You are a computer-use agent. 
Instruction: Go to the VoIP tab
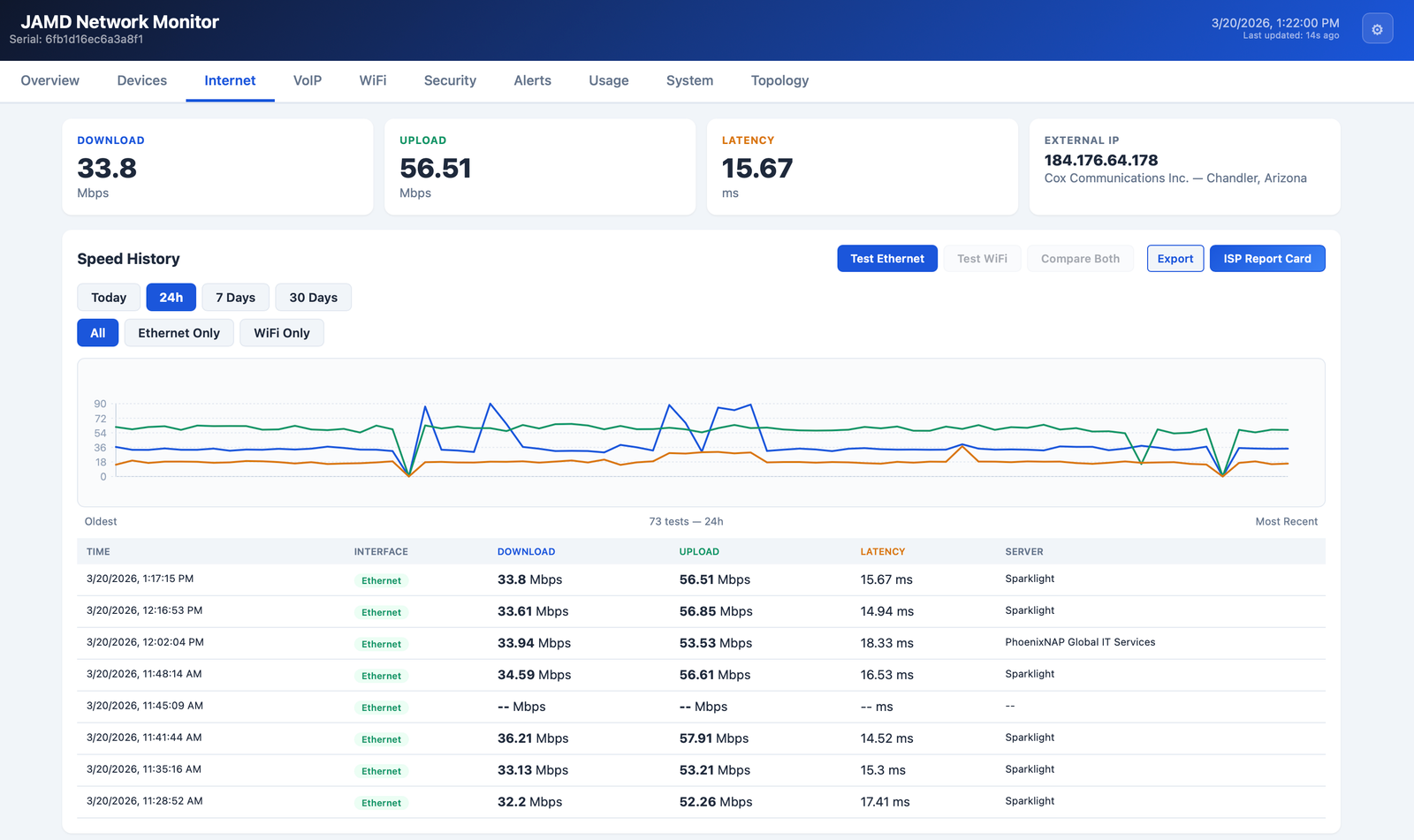point(307,80)
